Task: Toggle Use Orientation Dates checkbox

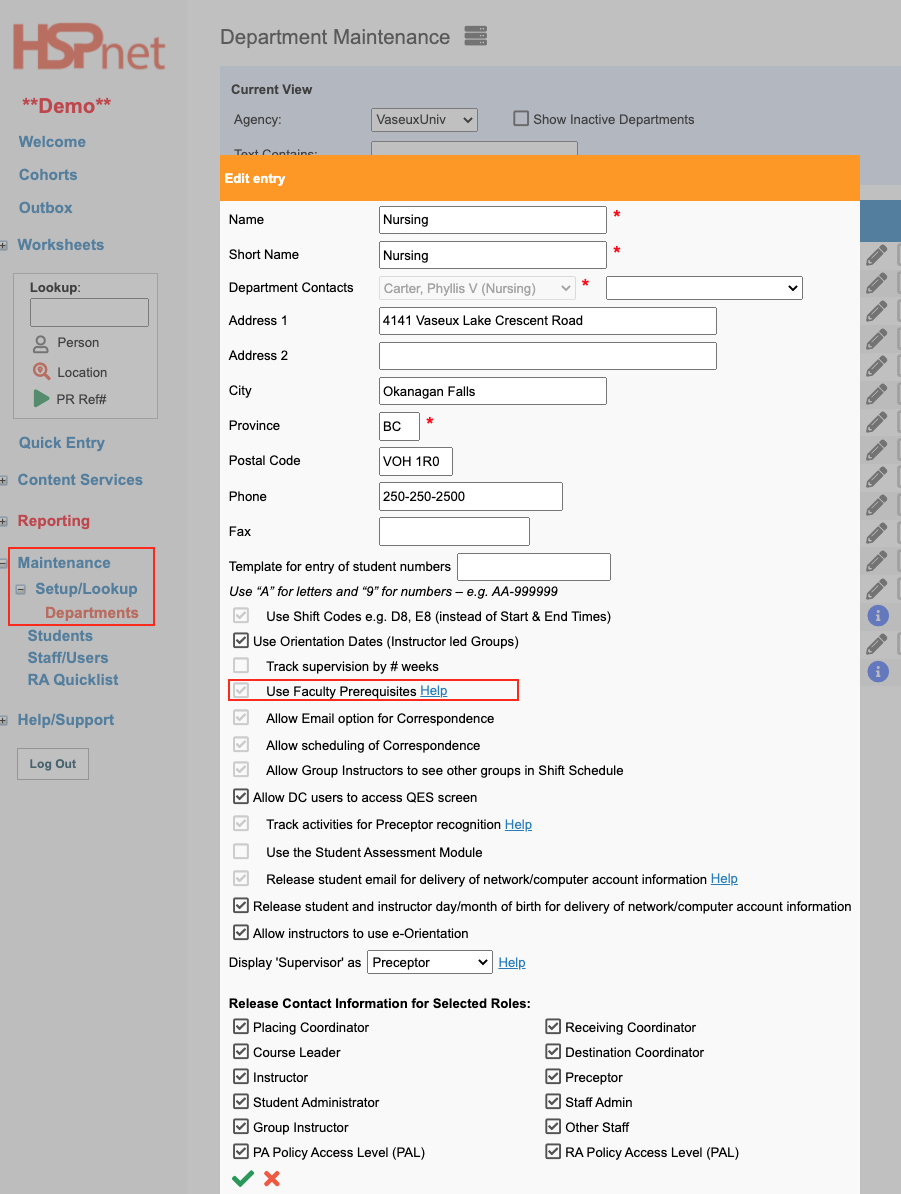Action: (241, 640)
